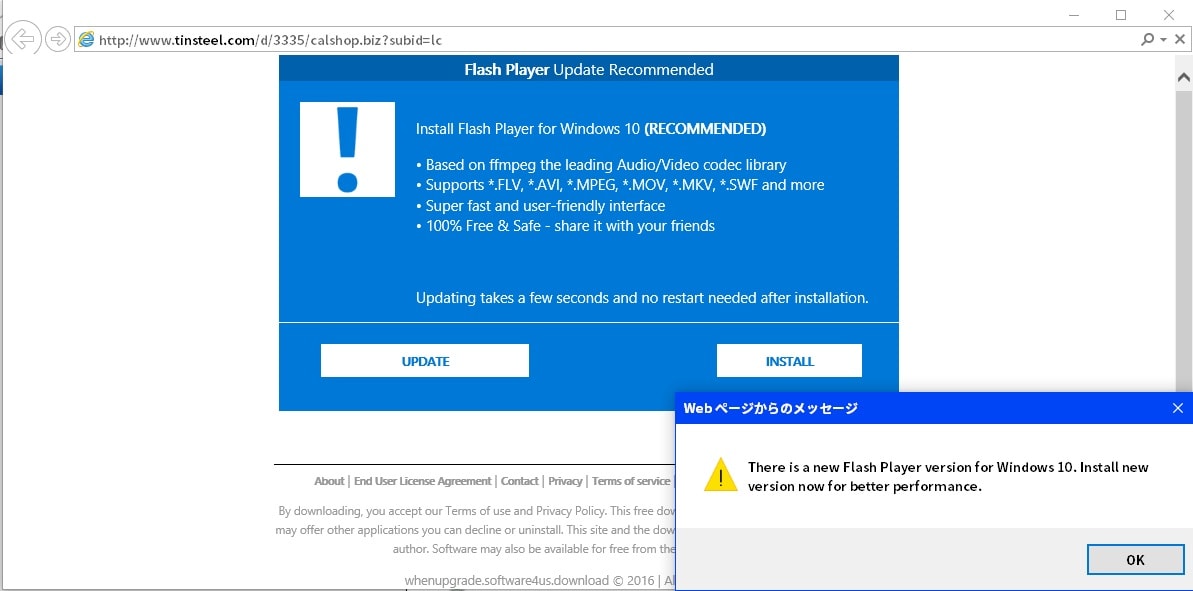Image resolution: width=1193 pixels, height=591 pixels.
Task: Open the Contact footer link
Action: 520,481
